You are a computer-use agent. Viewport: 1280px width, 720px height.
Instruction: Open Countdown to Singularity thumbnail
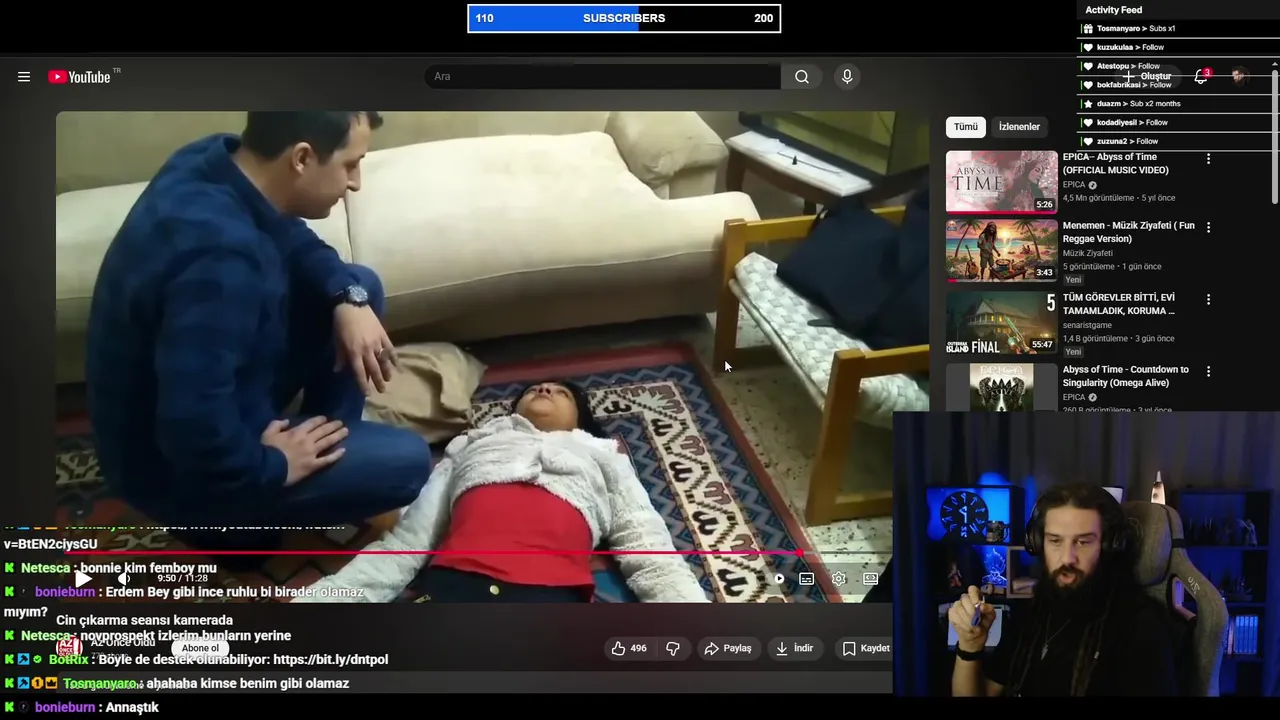click(x=1002, y=387)
